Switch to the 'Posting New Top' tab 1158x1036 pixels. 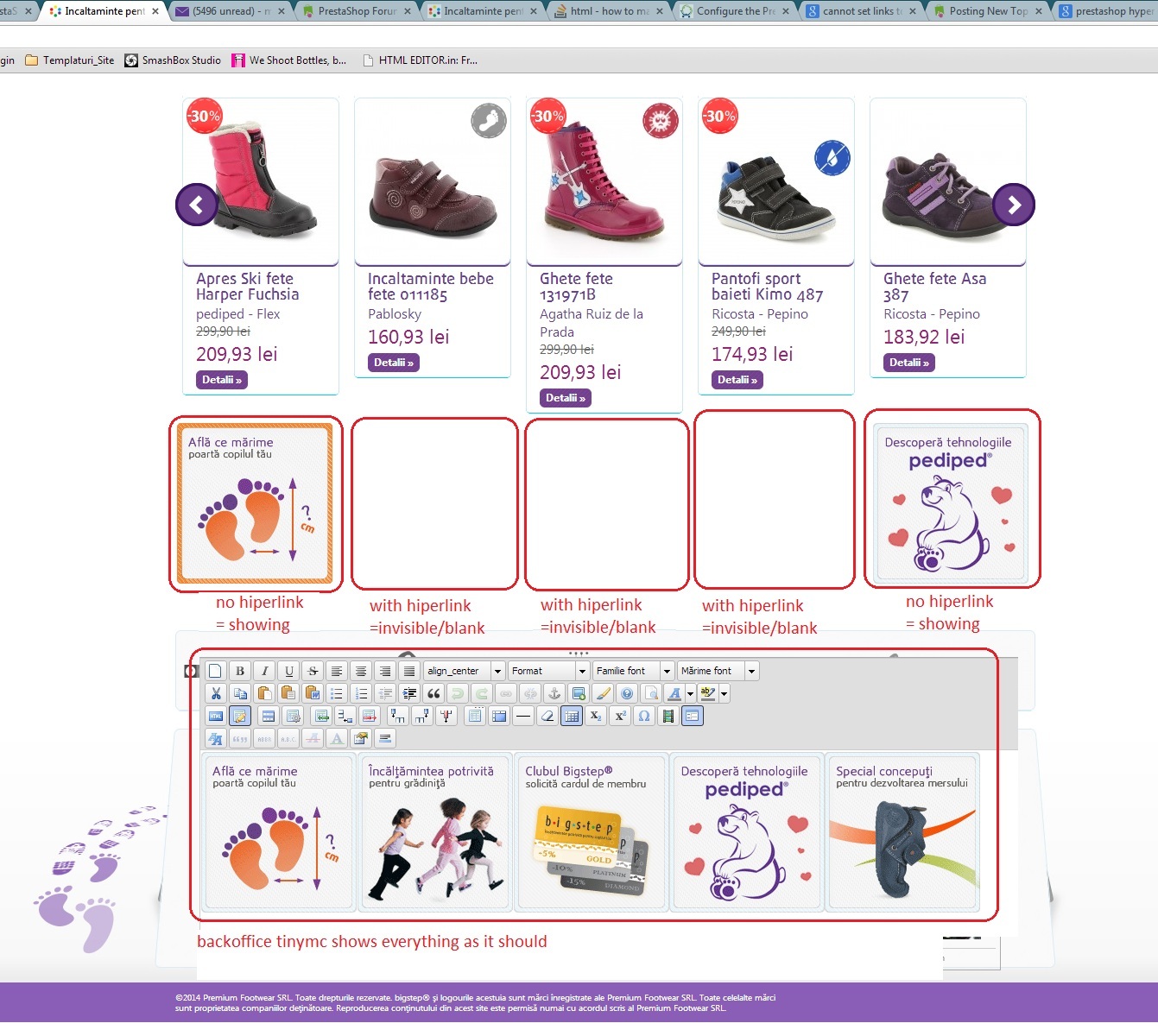pos(988,11)
